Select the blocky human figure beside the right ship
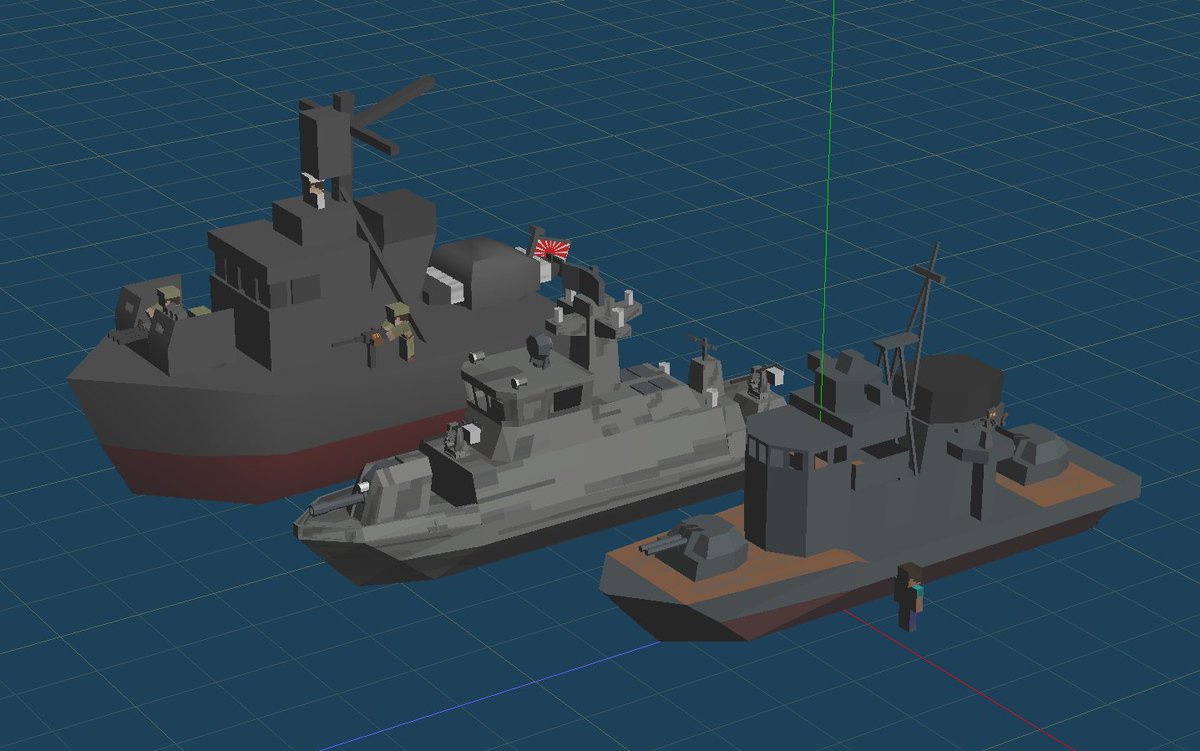 click(x=911, y=598)
